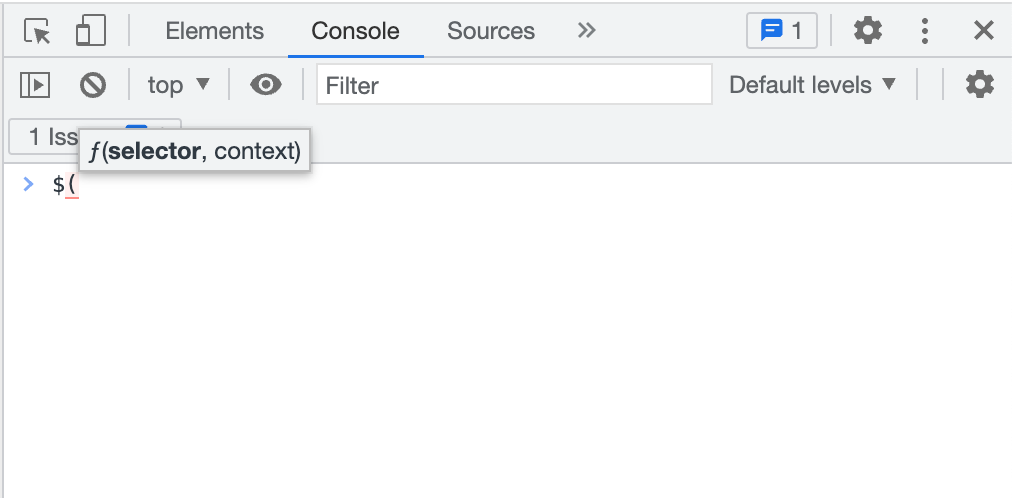The image size is (1012, 498).
Task: Create a live expression with eye icon
Action: (265, 85)
